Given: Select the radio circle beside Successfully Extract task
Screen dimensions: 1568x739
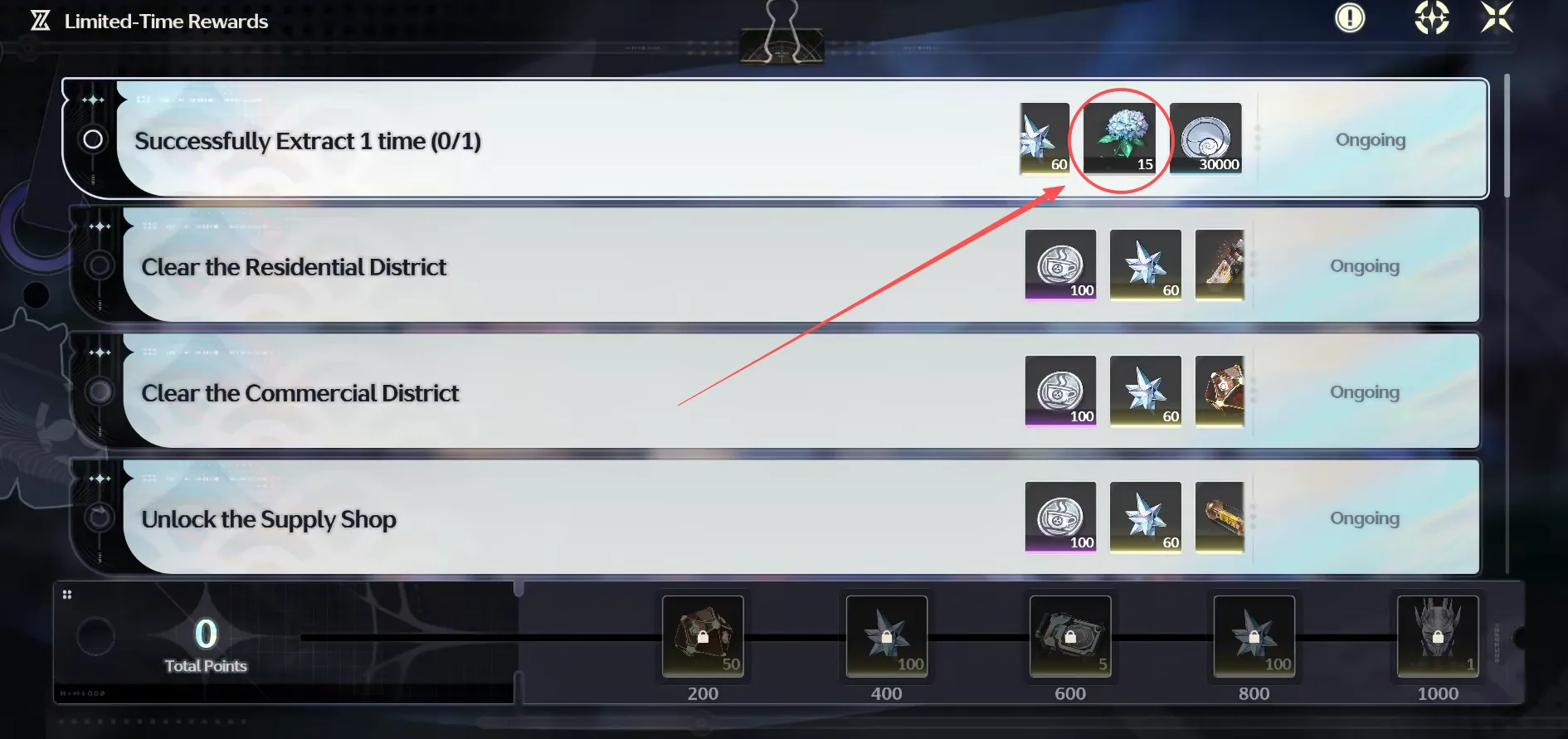Looking at the screenshot, I should coord(93,139).
